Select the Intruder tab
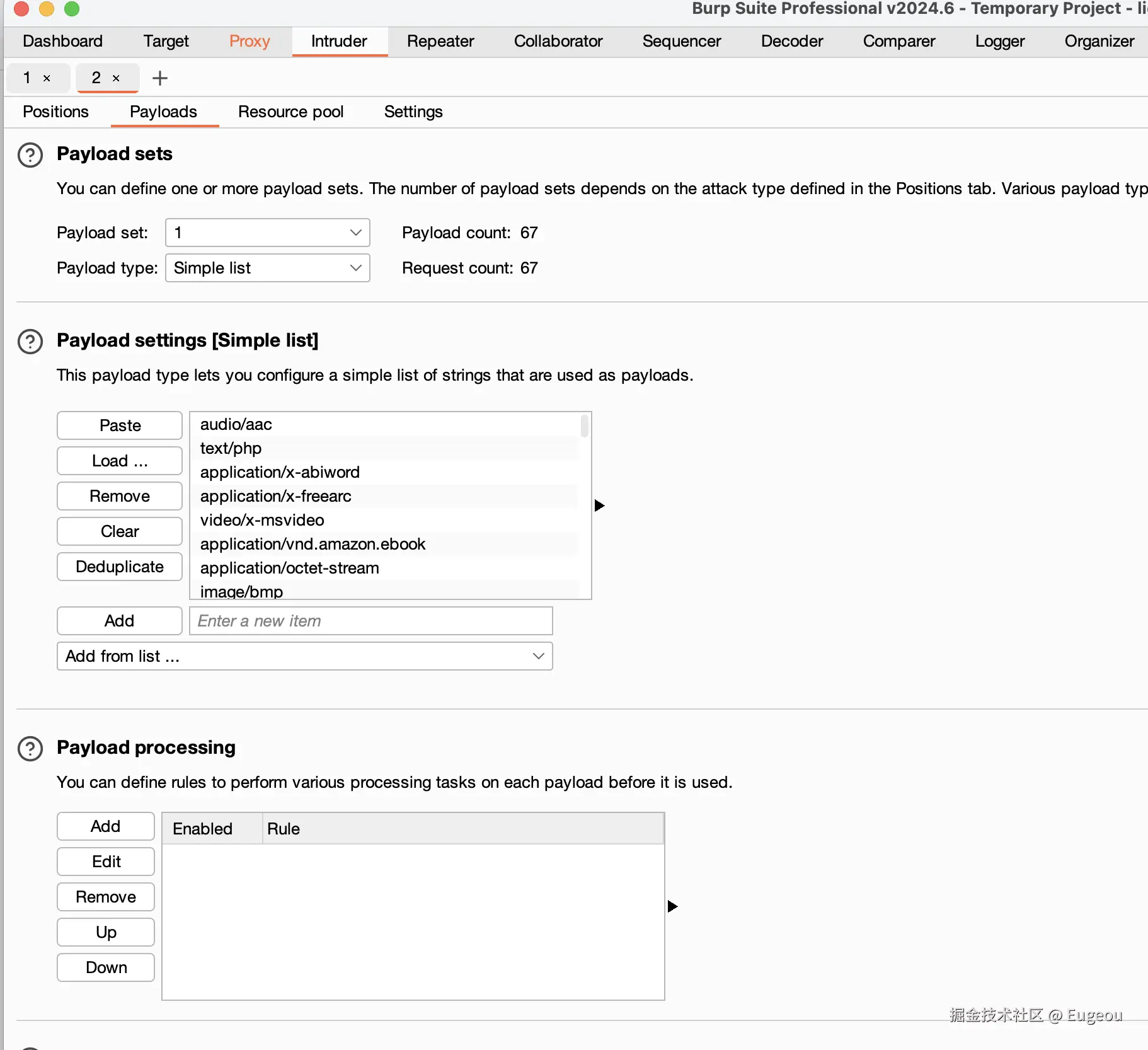This screenshot has width=1148, height=1050. (x=339, y=41)
